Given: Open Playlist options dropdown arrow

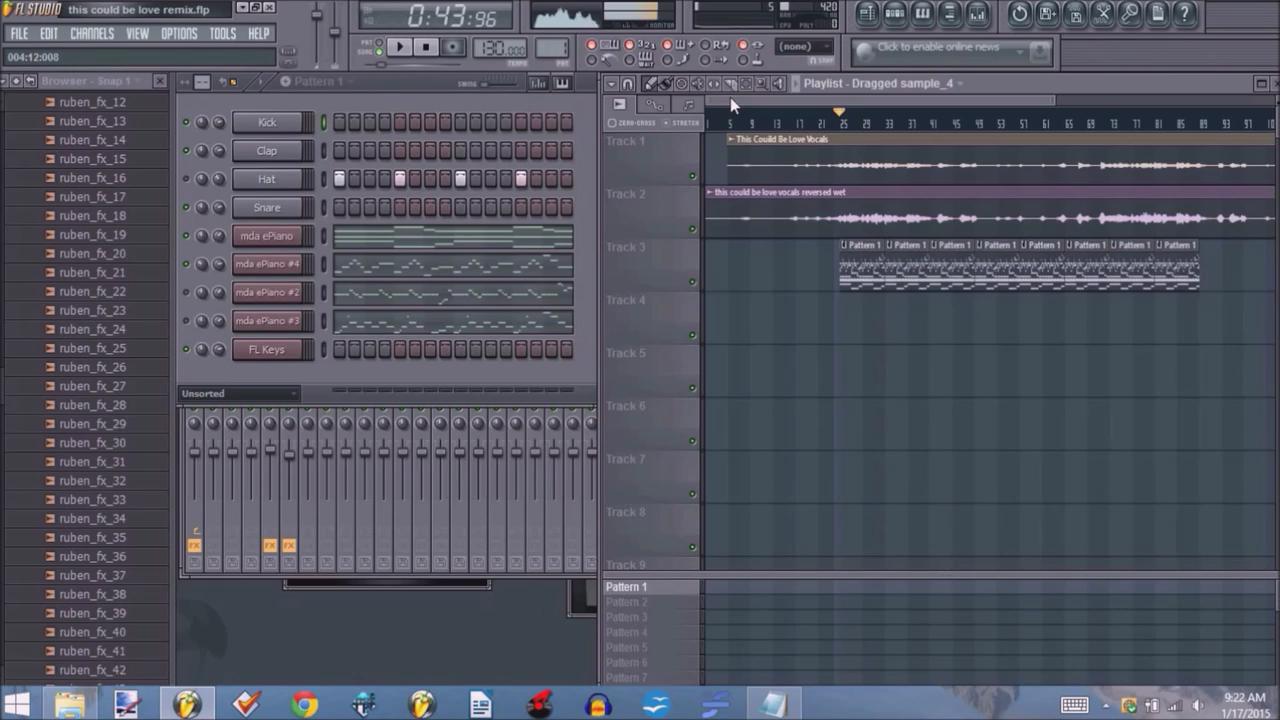Looking at the screenshot, I should pyautogui.click(x=611, y=84).
